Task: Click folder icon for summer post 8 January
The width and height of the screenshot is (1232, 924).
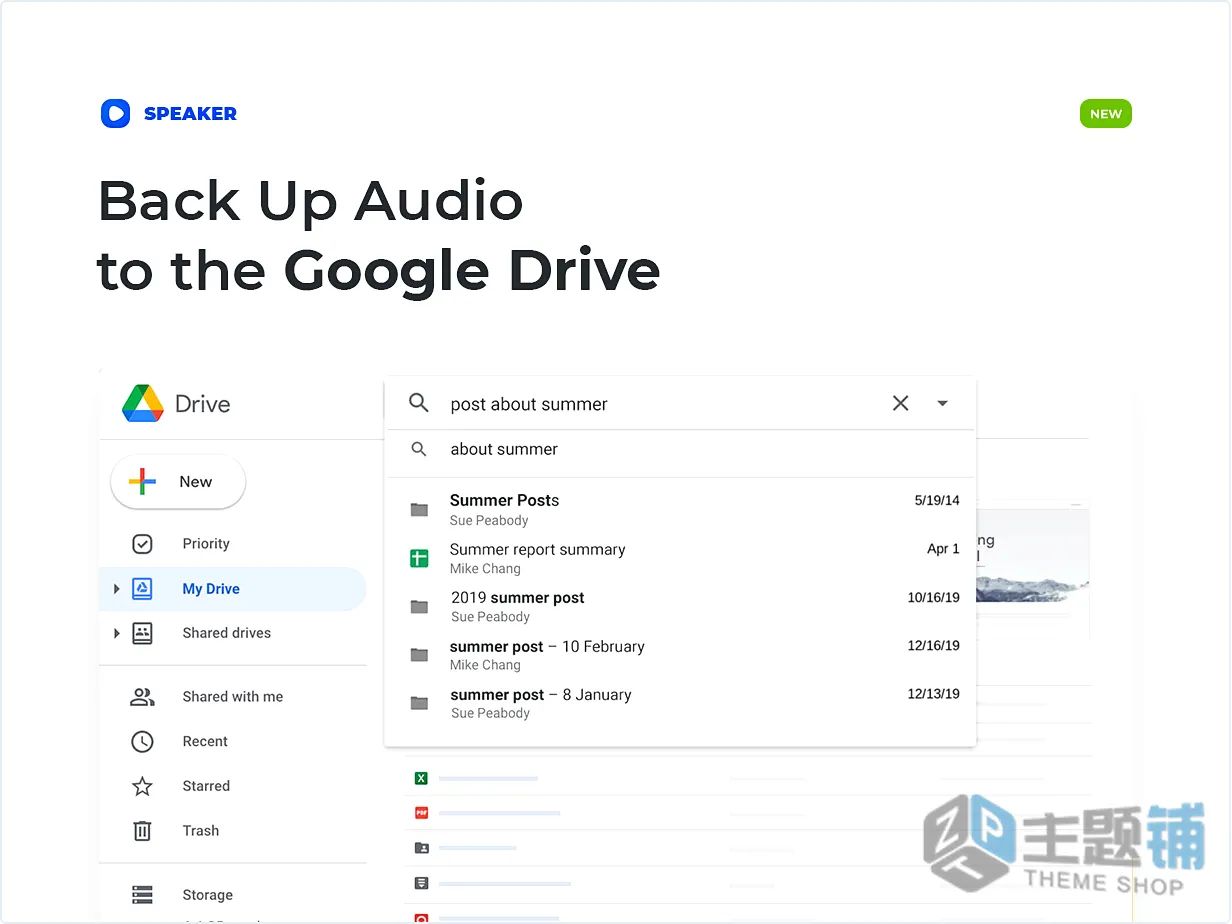Action: click(x=420, y=703)
